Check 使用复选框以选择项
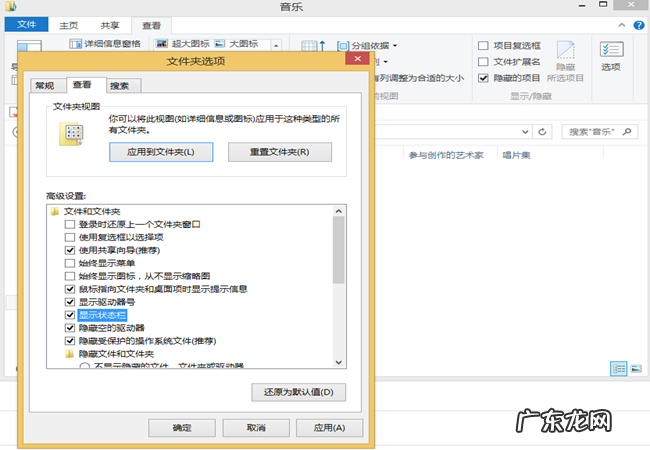The width and height of the screenshot is (650, 450). 70,237
